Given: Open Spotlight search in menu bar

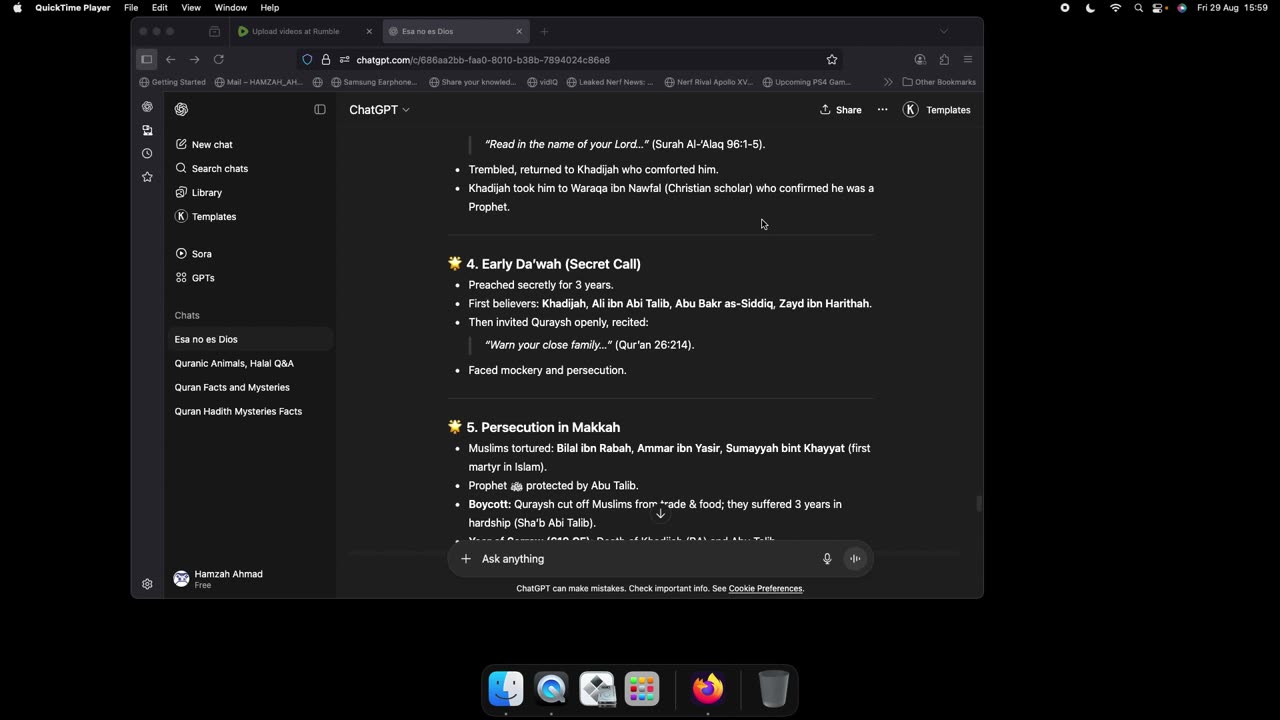Looking at the screenshot, I should 1139,7.
